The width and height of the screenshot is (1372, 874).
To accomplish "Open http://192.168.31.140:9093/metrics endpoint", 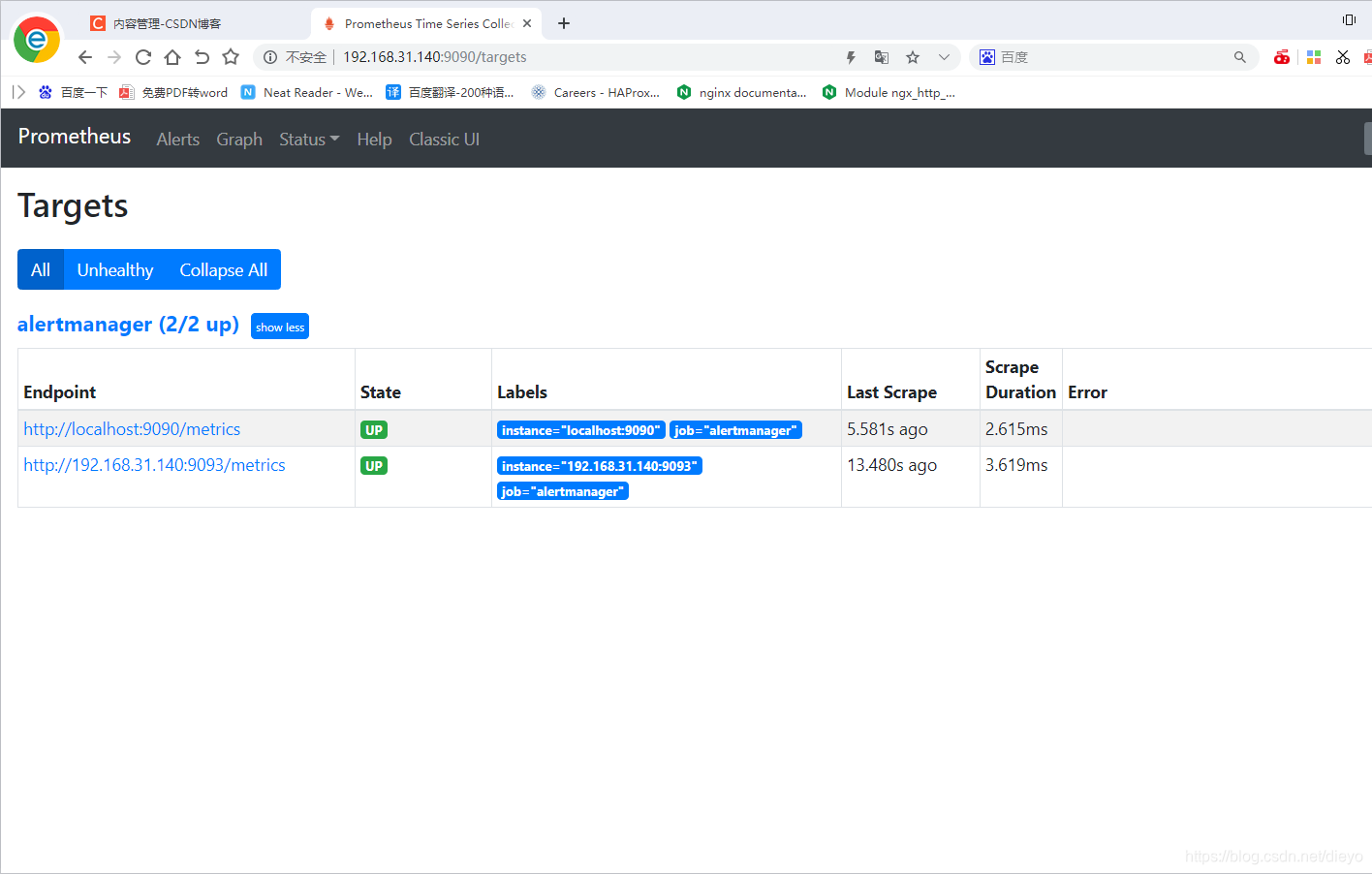I will tap(154, 465).
